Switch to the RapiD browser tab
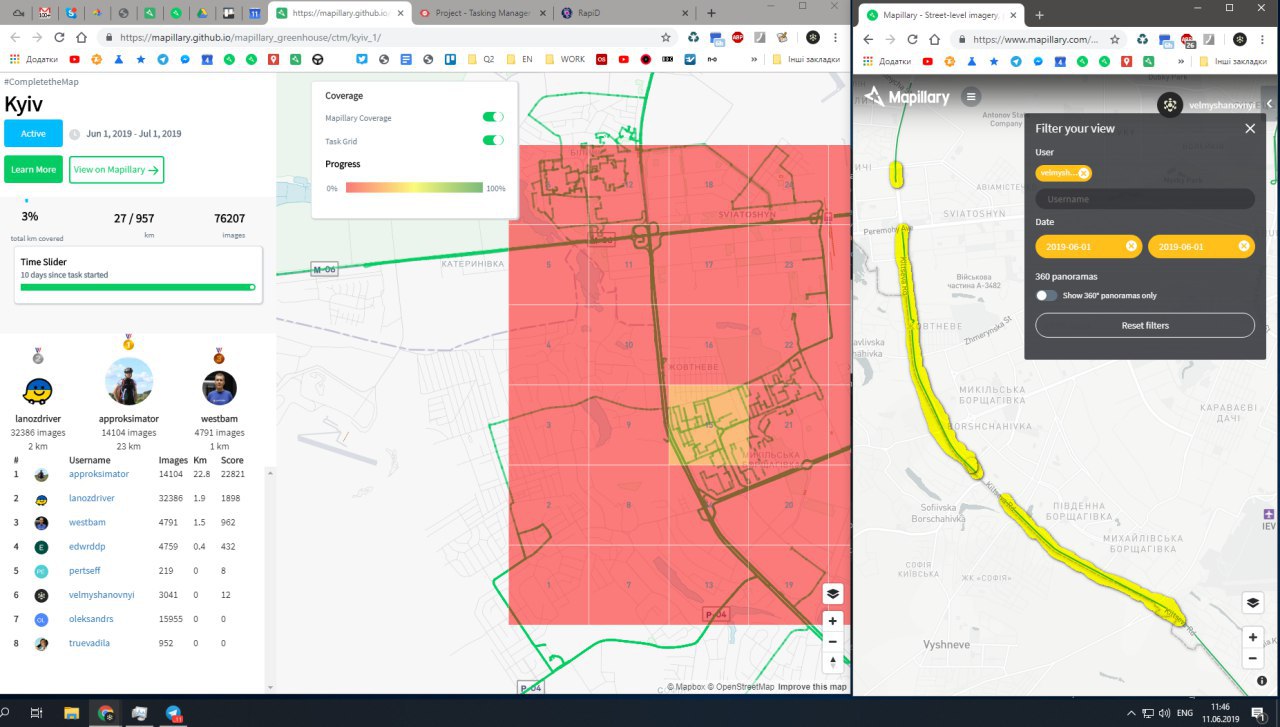This screenshot has width=1280, height=727. pos(620,13)
